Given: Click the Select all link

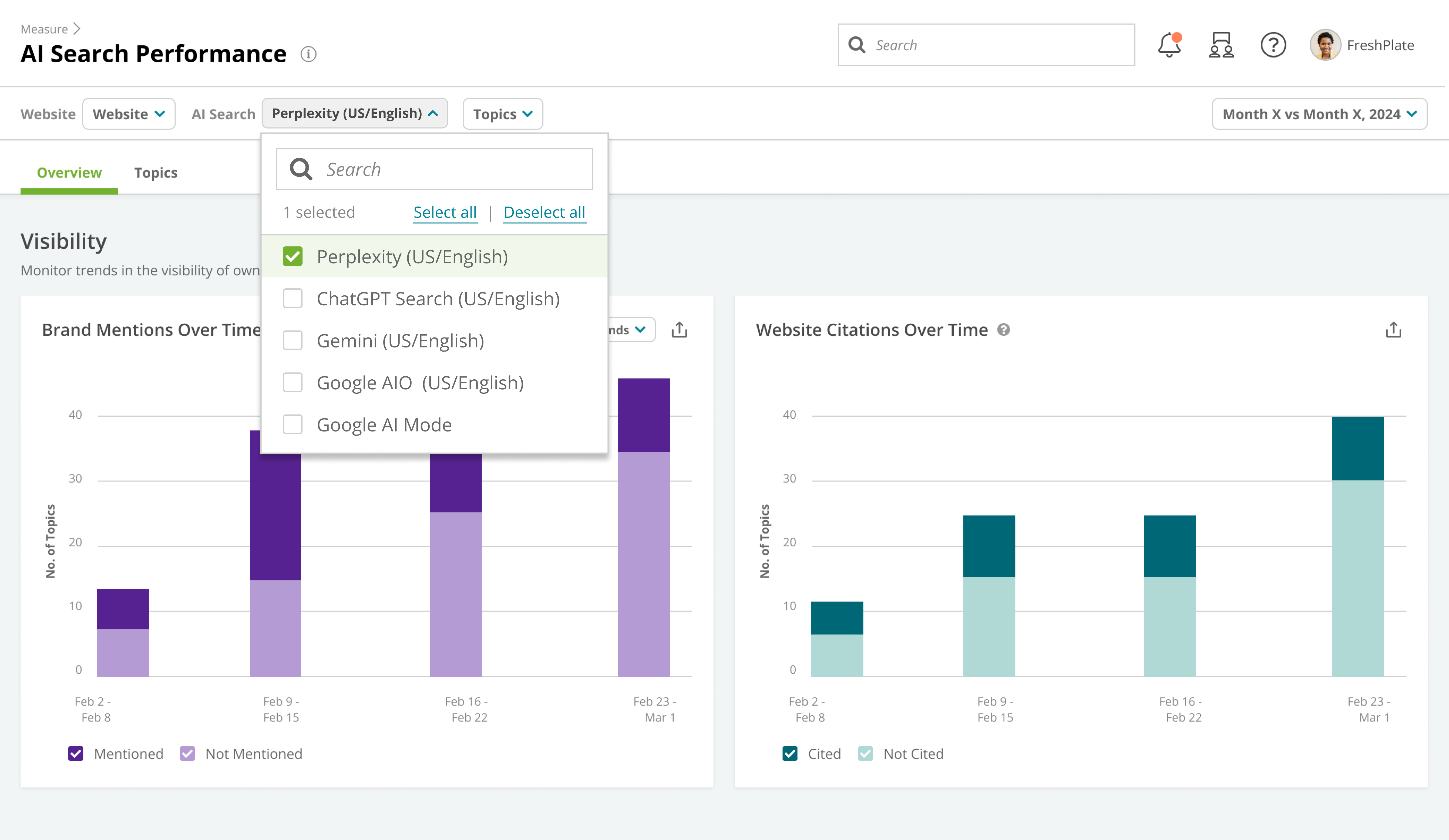Looking at the screenshot, I should point(445,212).
